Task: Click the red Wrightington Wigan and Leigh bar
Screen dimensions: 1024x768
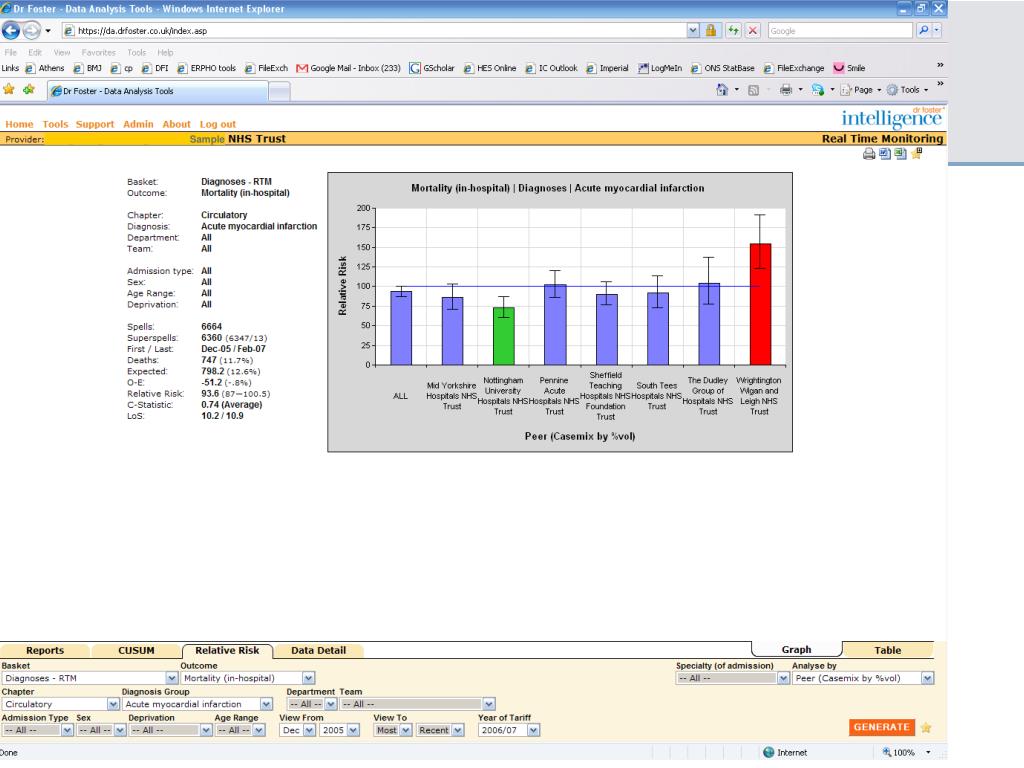Action: pos(760,304)
